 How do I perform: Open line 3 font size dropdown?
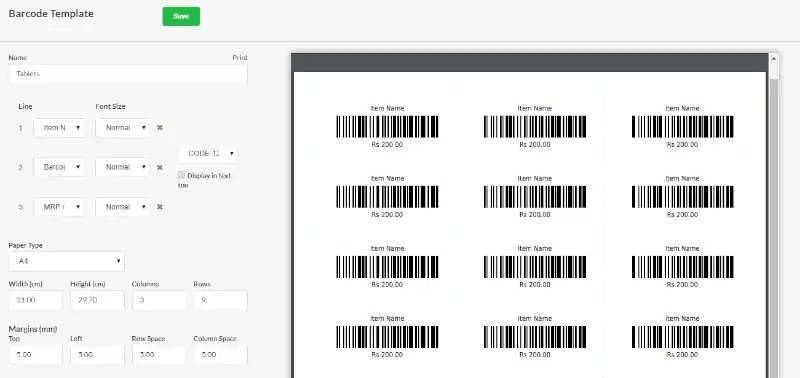(x=122, y=207)
